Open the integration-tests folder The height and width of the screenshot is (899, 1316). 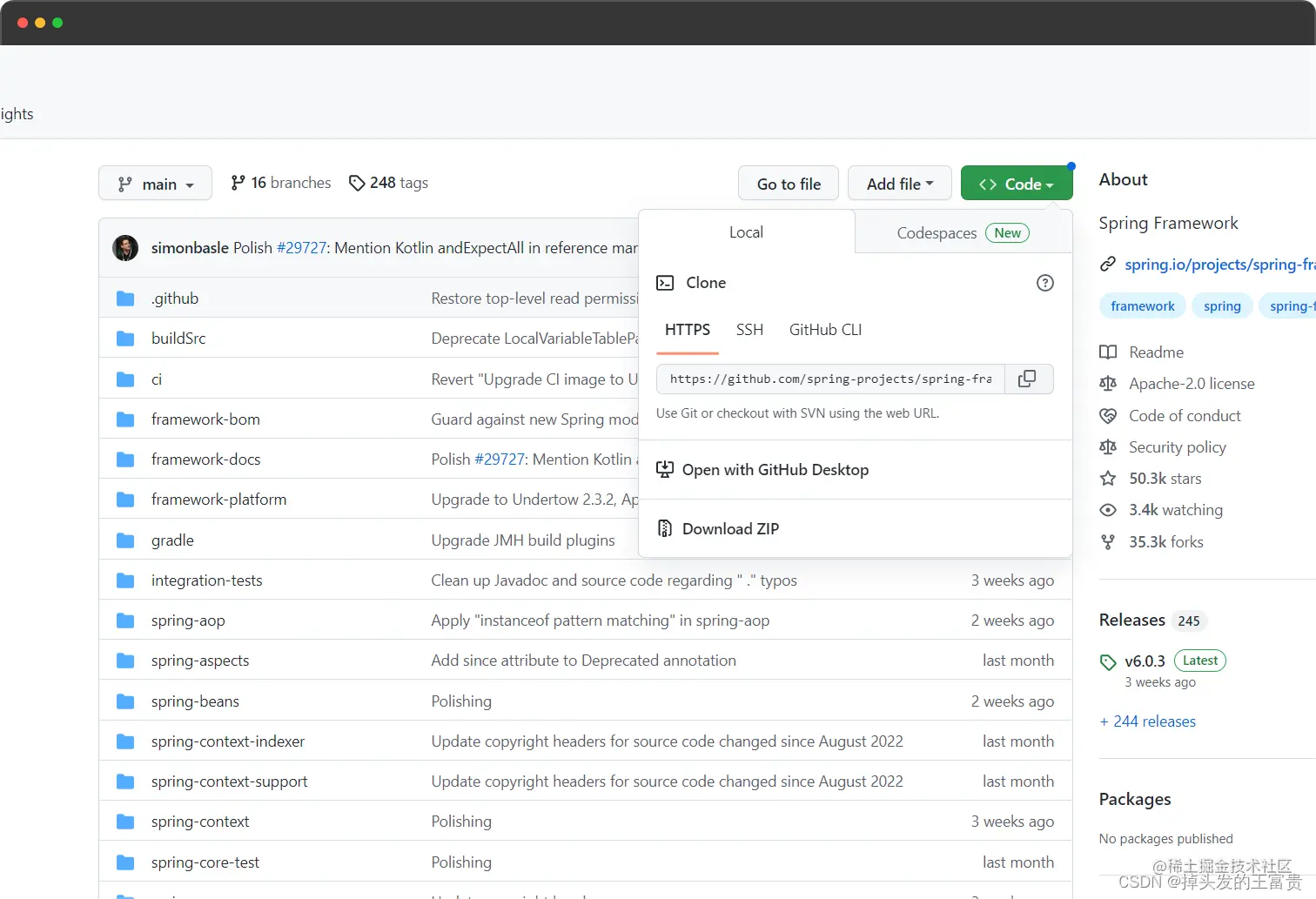click(x=206, y=580)
